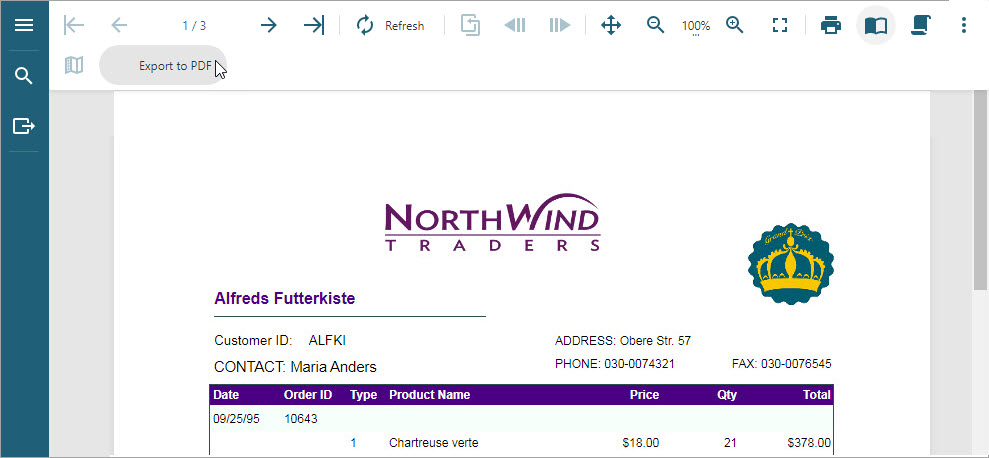Open the export panel in the sidebar
989x458 pixels.
point(24,126)
